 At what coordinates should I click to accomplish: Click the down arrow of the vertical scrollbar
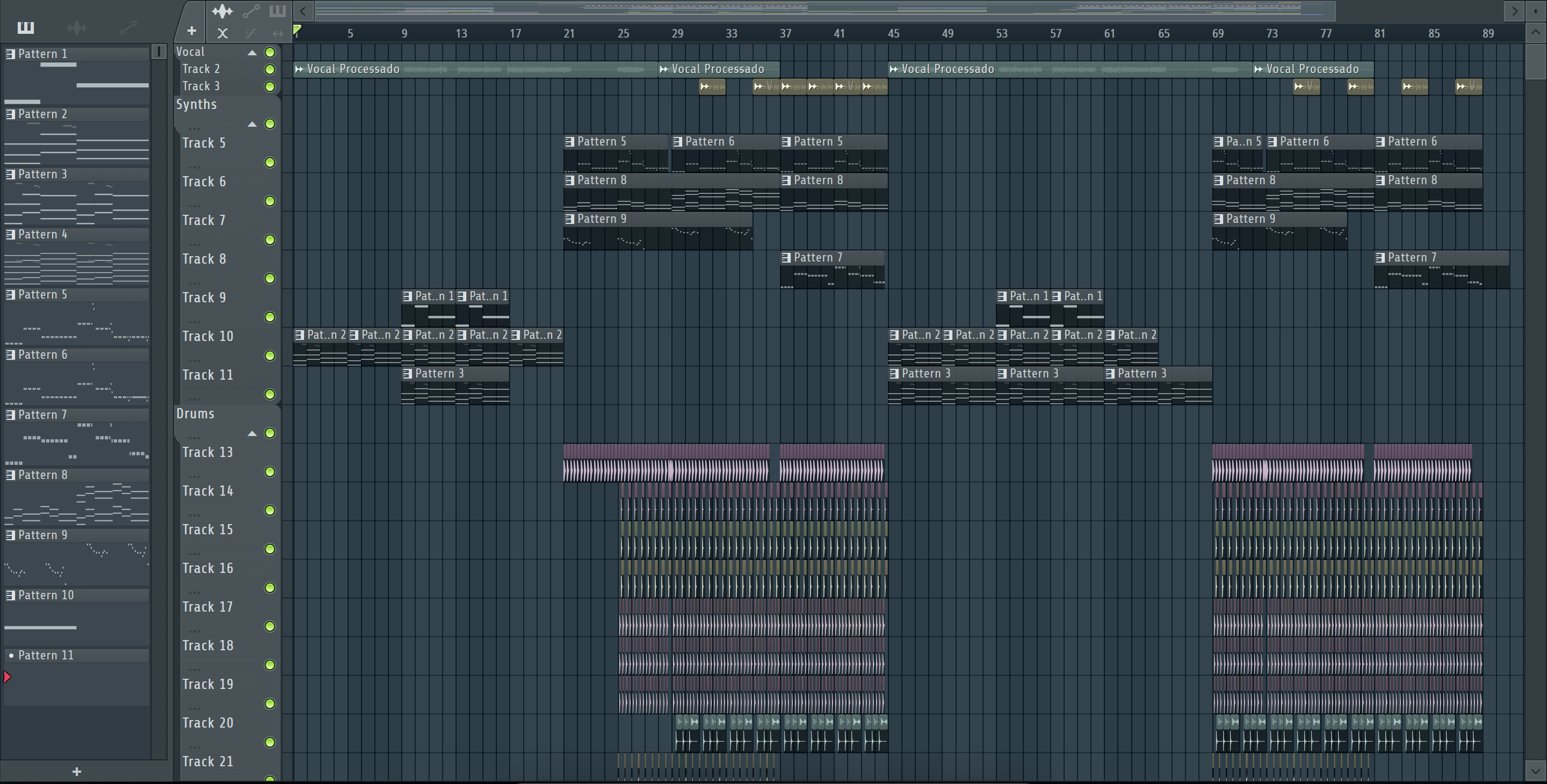[1536, 770]
